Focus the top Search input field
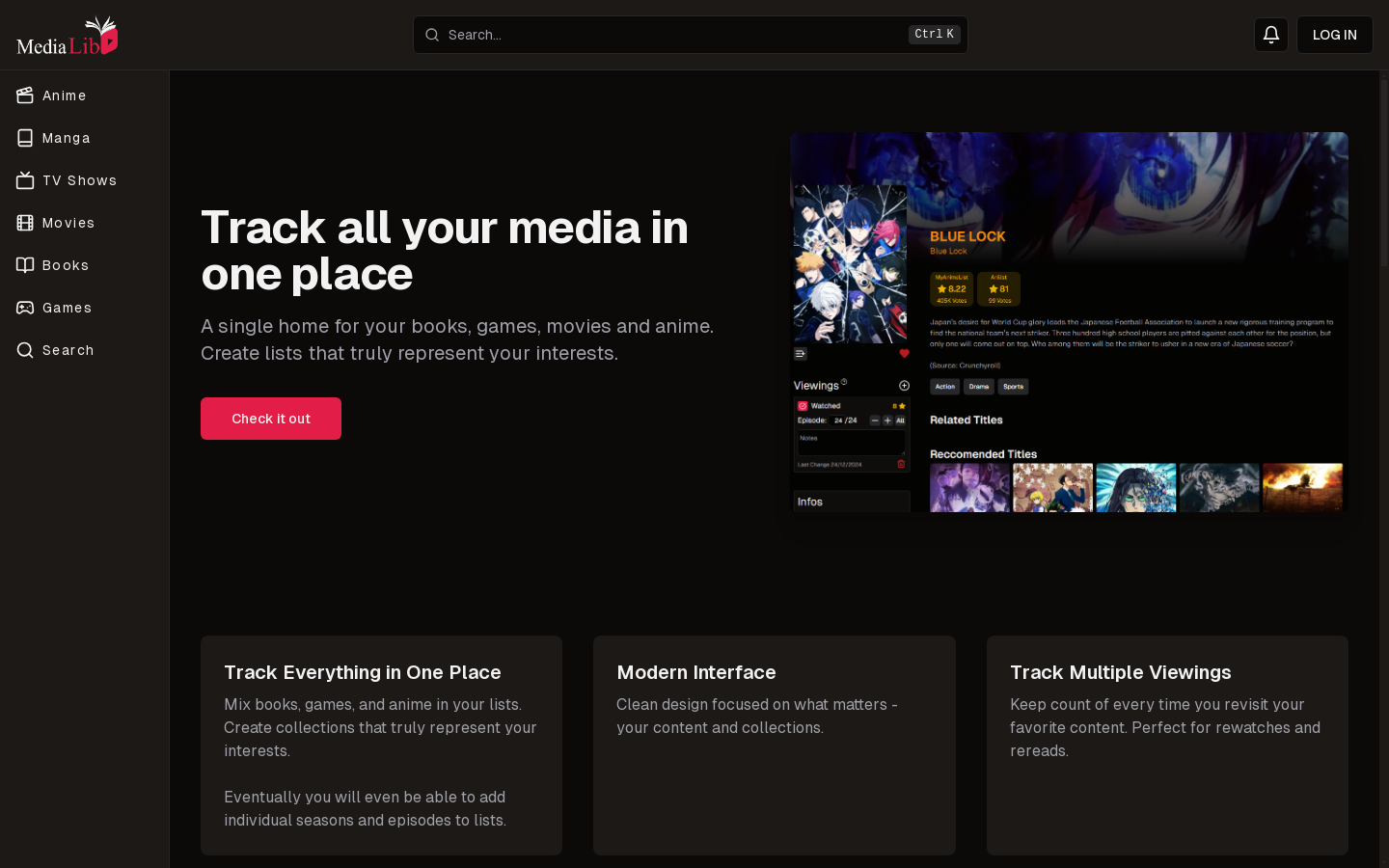This screenshot has width=1389, height=868. point(691,35)
